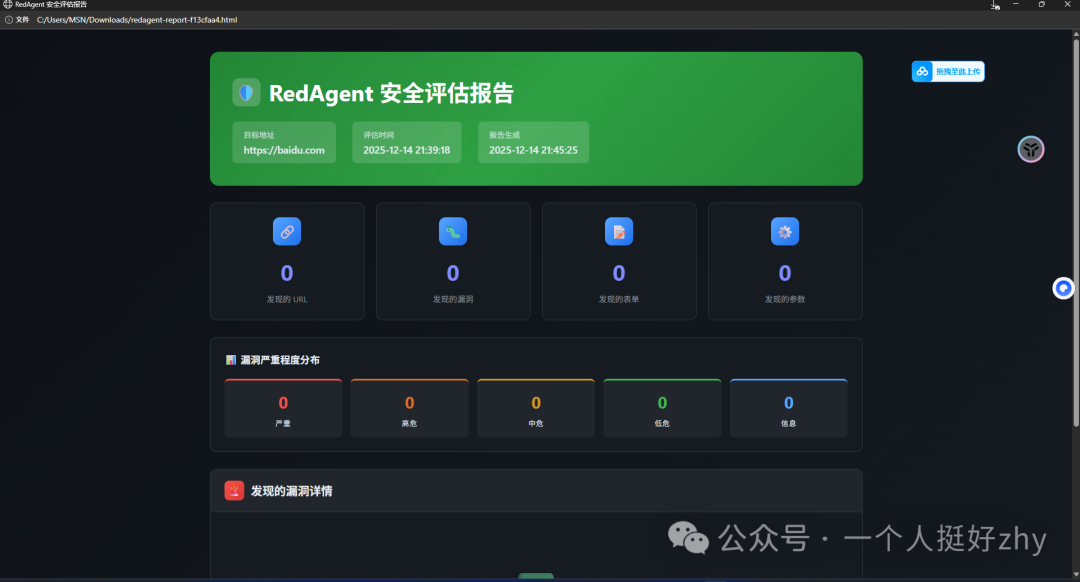The height and width of the screenshot is (582, 1080).
Task: Click the green progress bar at page bottom
Action: coord(536,576)
